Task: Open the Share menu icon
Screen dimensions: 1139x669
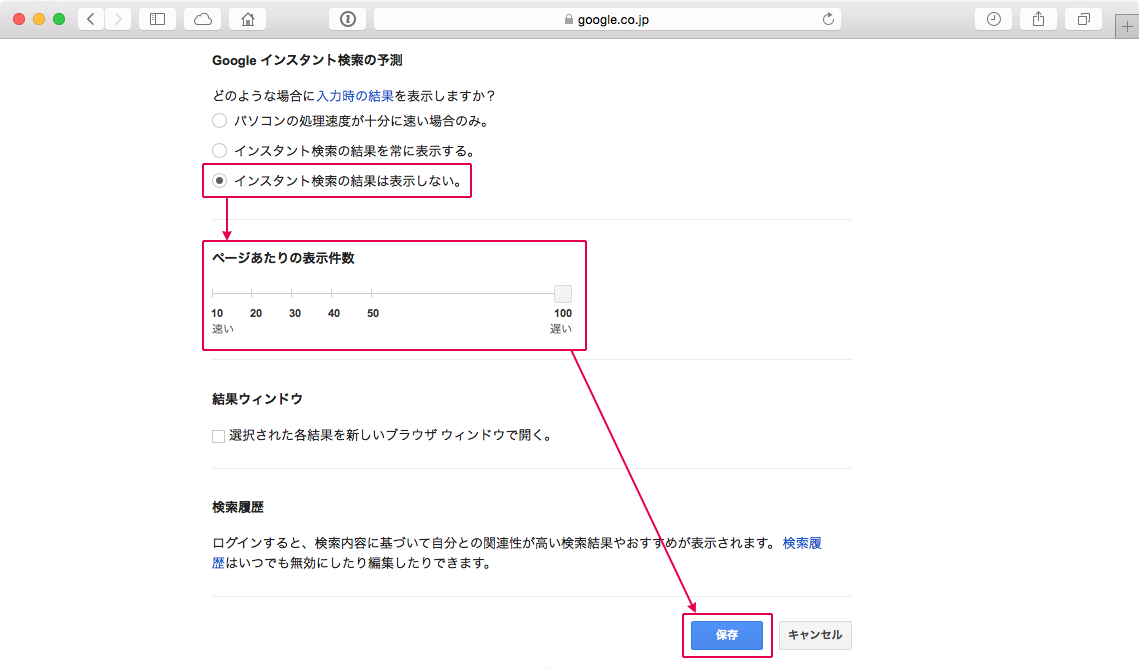Action: click(1039, 20)
